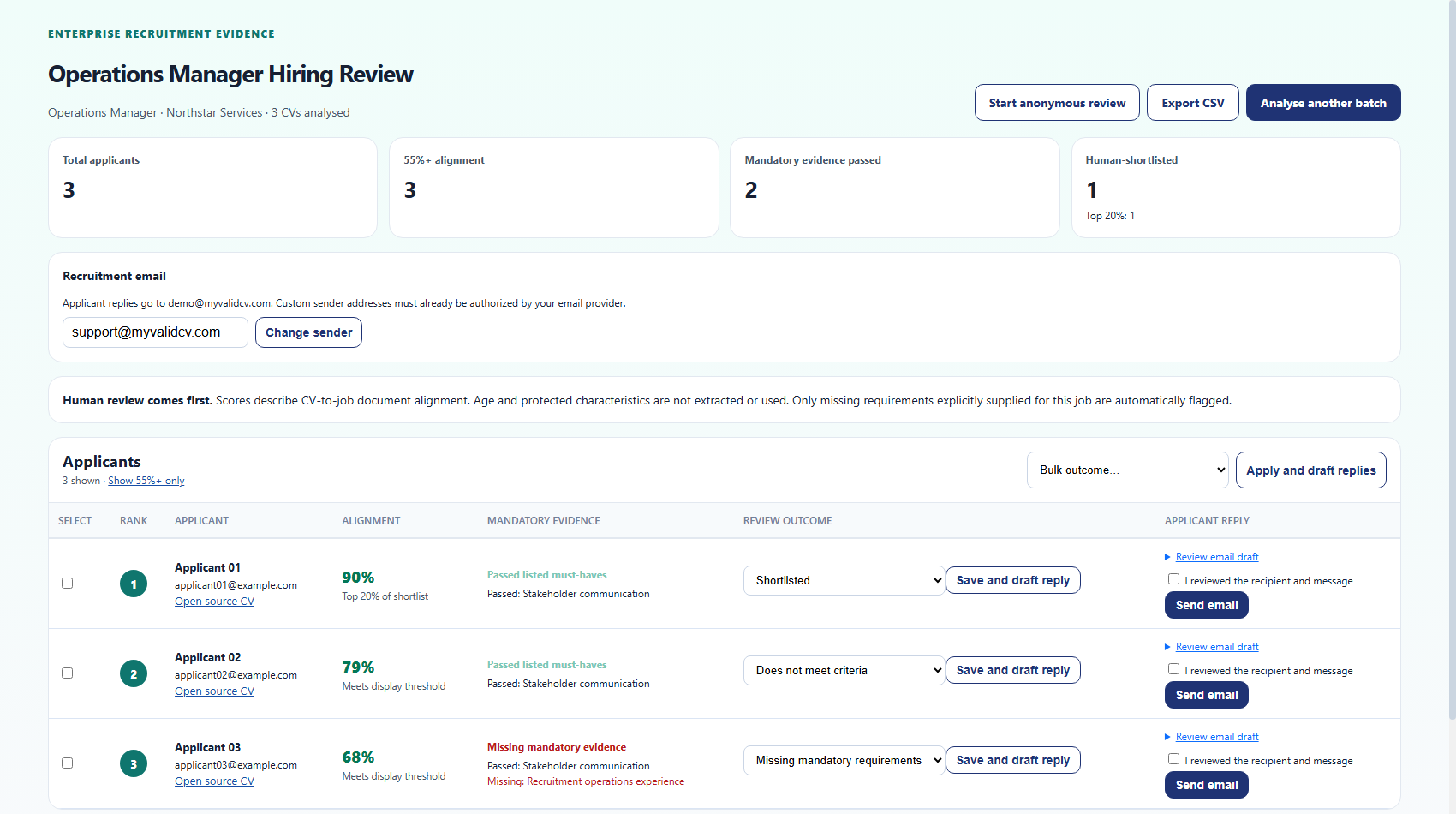Open the Bulk outcome dropdown
Viewport: 1456px width, 814px height.
coord(1128,470)
